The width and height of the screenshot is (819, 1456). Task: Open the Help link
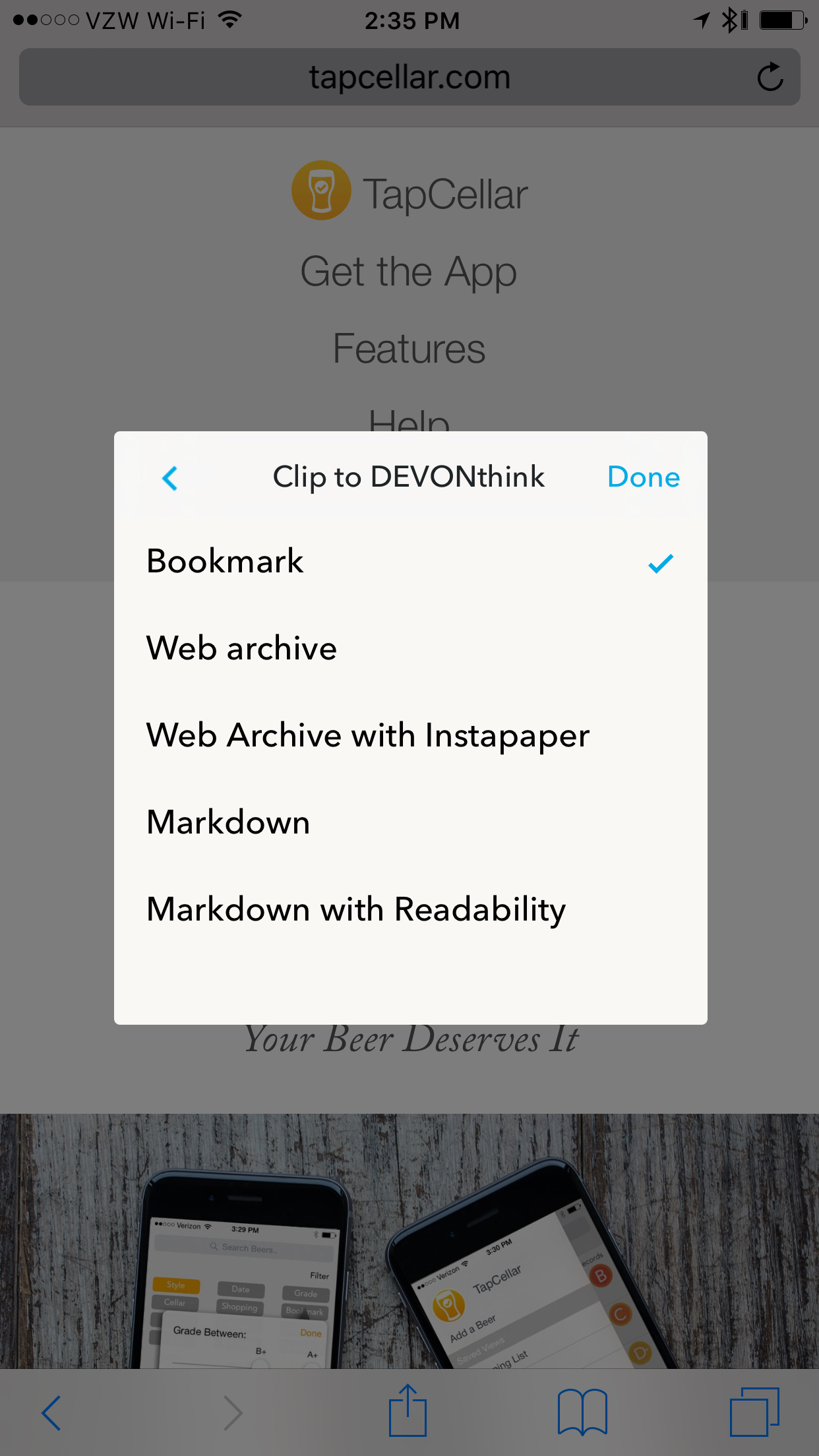[409, 422]
